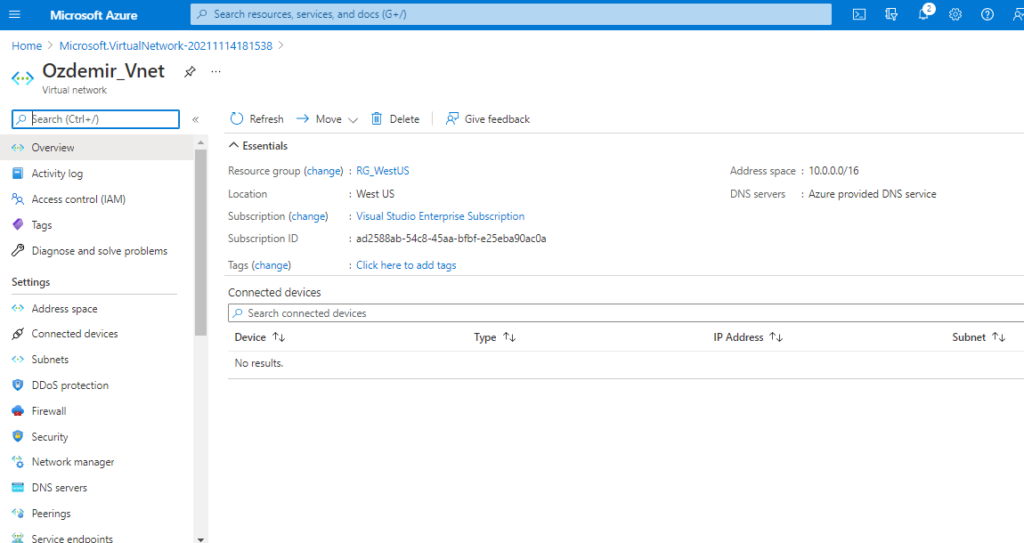Go to the Peerings menu item
This screenshot has height=543, width=1024.
click(51, 514)
